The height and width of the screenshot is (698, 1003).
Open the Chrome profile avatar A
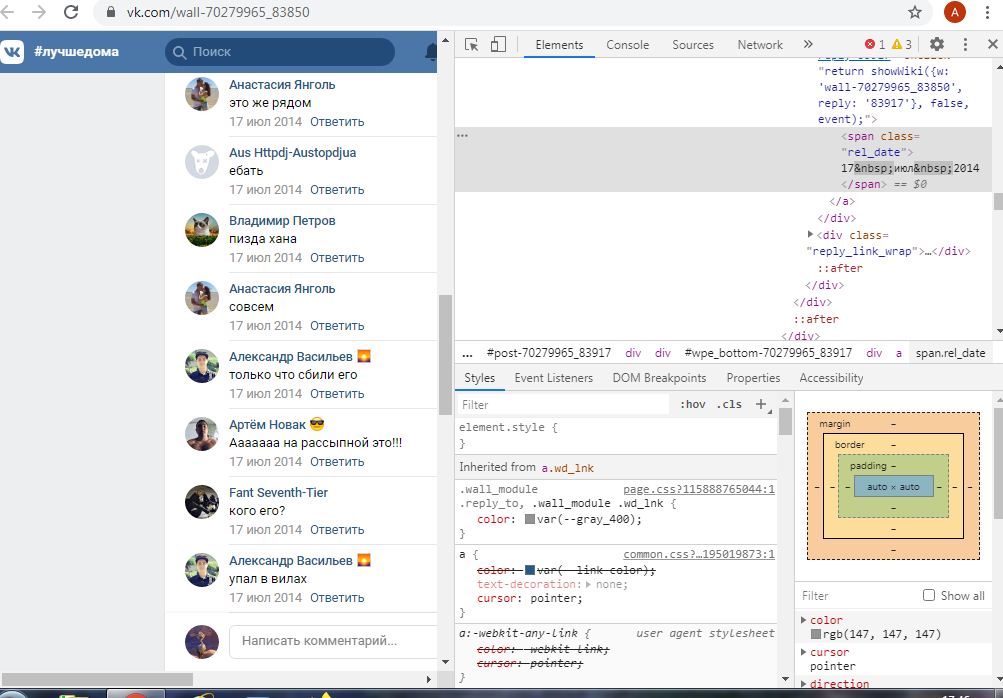(954, 12)
